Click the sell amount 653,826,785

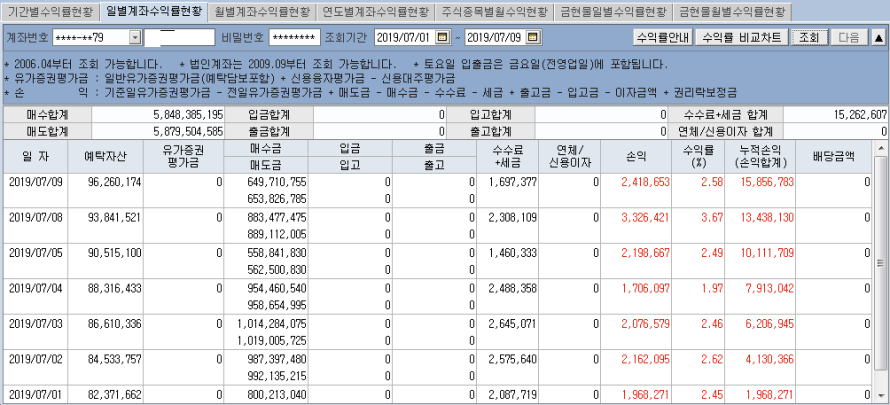[277, 199]
